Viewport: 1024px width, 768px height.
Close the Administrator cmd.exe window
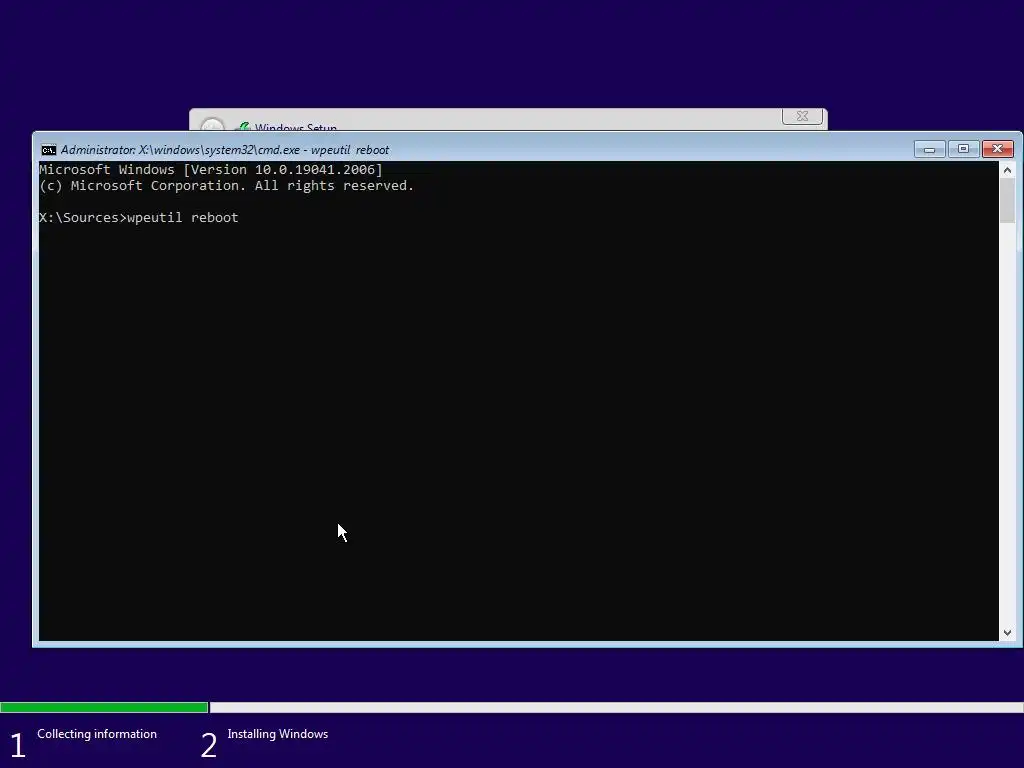pyautogui.click(x=997, y=150)
